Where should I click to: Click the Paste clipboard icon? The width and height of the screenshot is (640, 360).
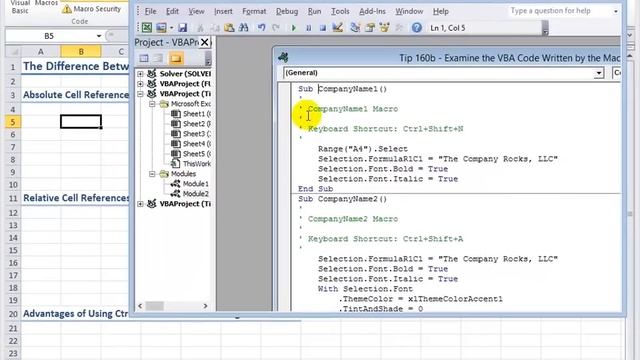pos(229,28)
